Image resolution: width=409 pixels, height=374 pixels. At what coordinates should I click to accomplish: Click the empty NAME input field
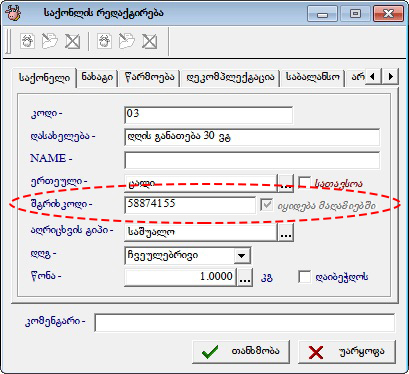click(x=252, y=160)
